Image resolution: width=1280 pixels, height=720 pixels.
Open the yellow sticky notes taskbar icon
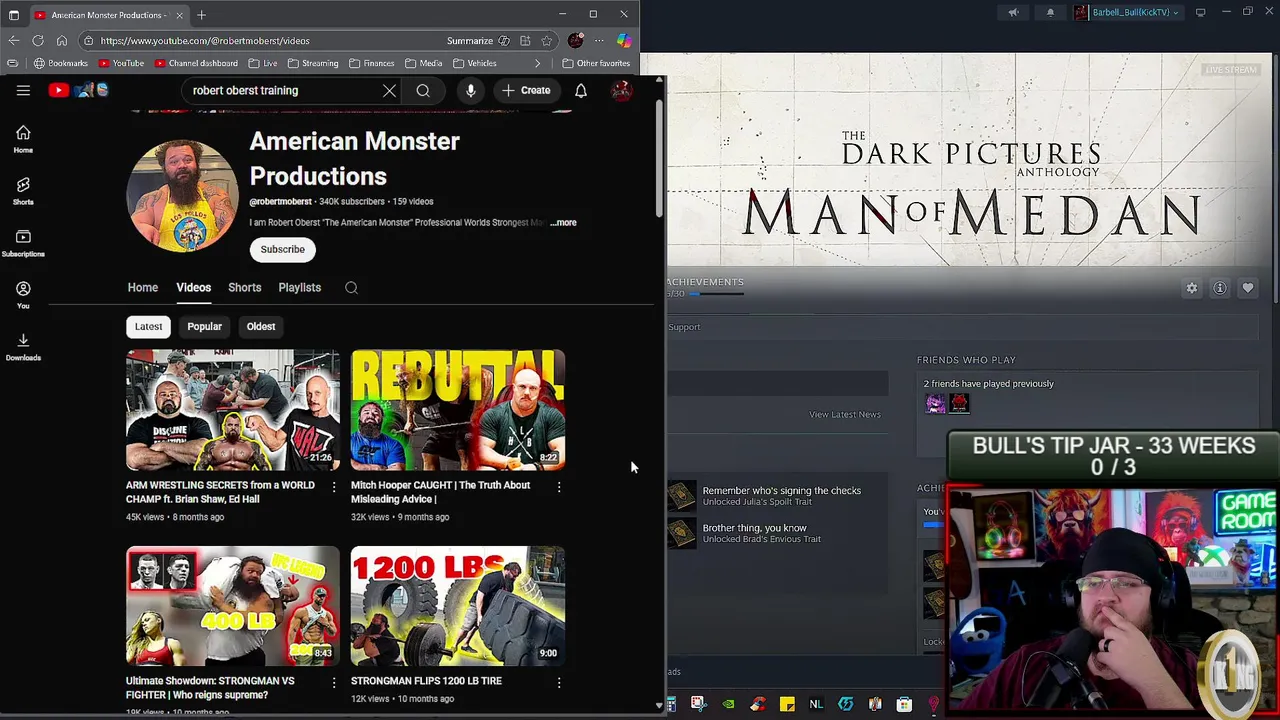[787, 704]
